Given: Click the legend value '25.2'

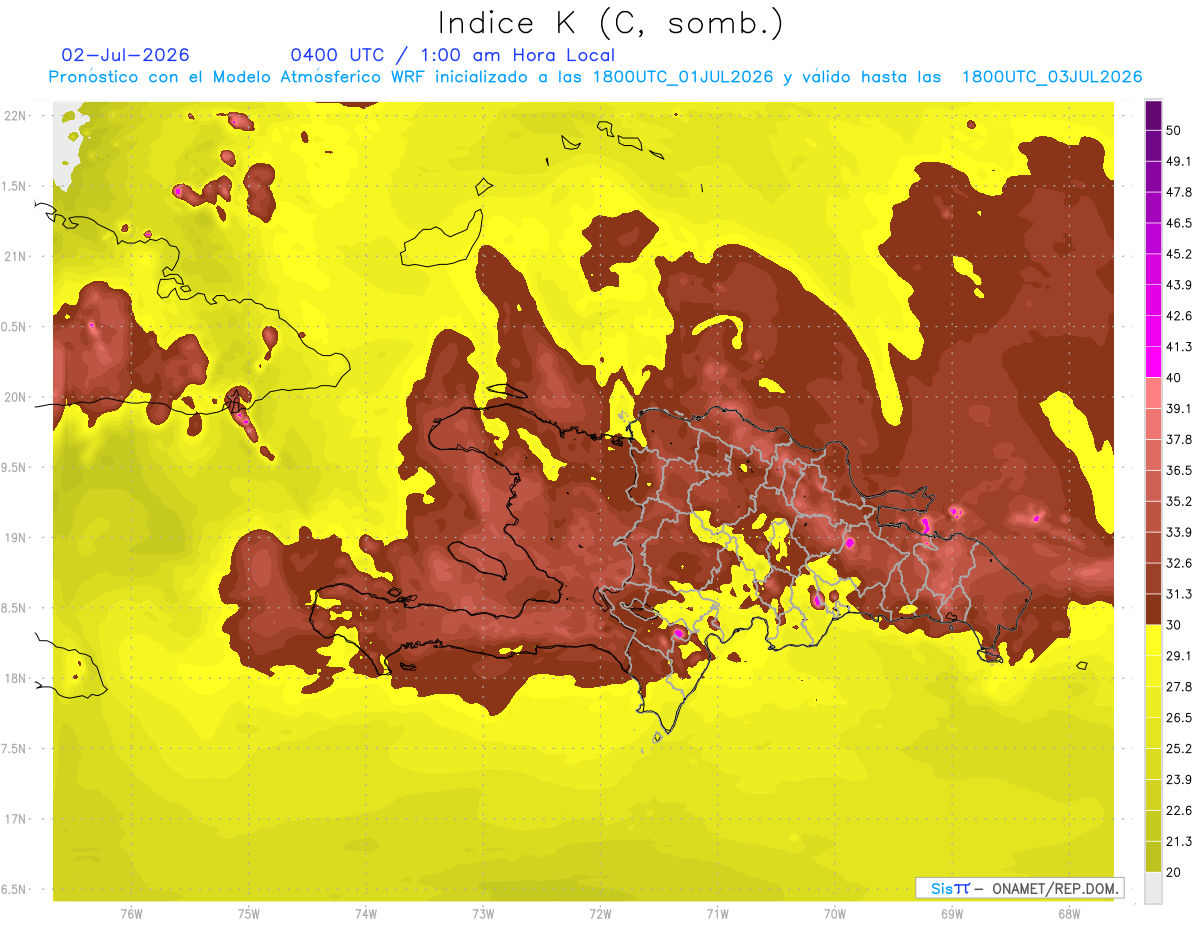Looking at the screenshot, I should [x=1179, y=749].
